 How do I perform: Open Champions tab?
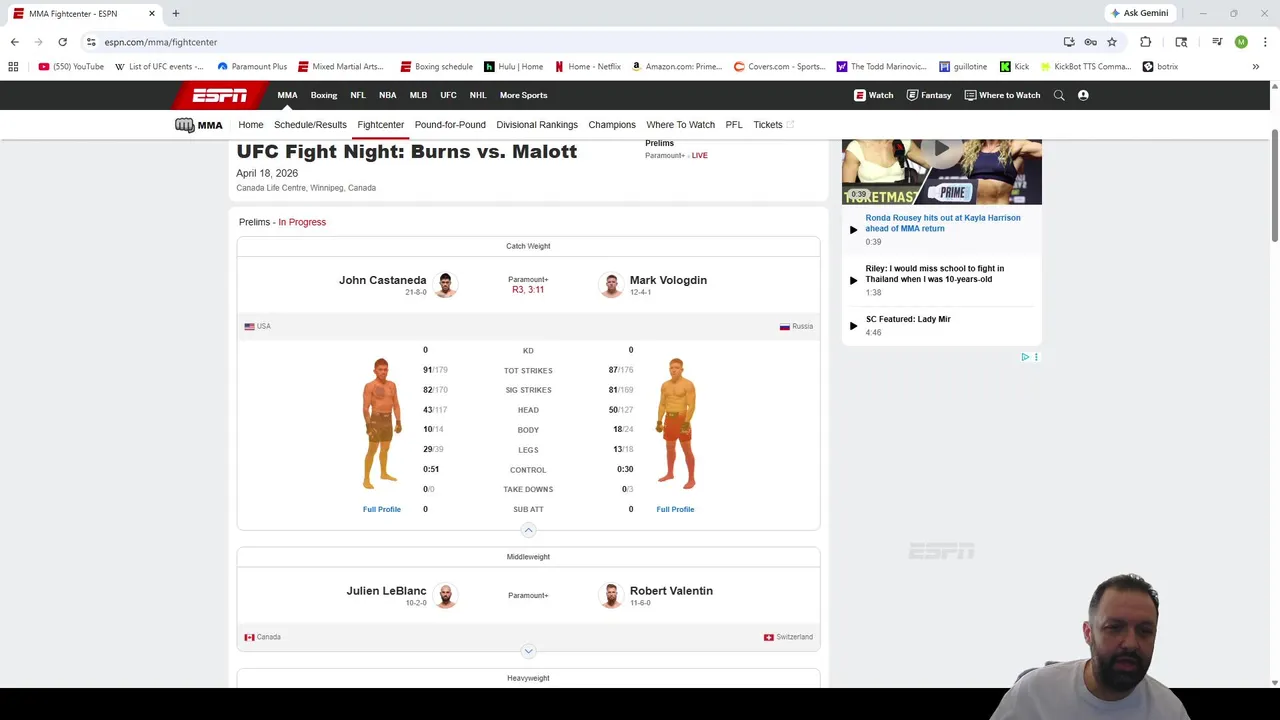612,125
